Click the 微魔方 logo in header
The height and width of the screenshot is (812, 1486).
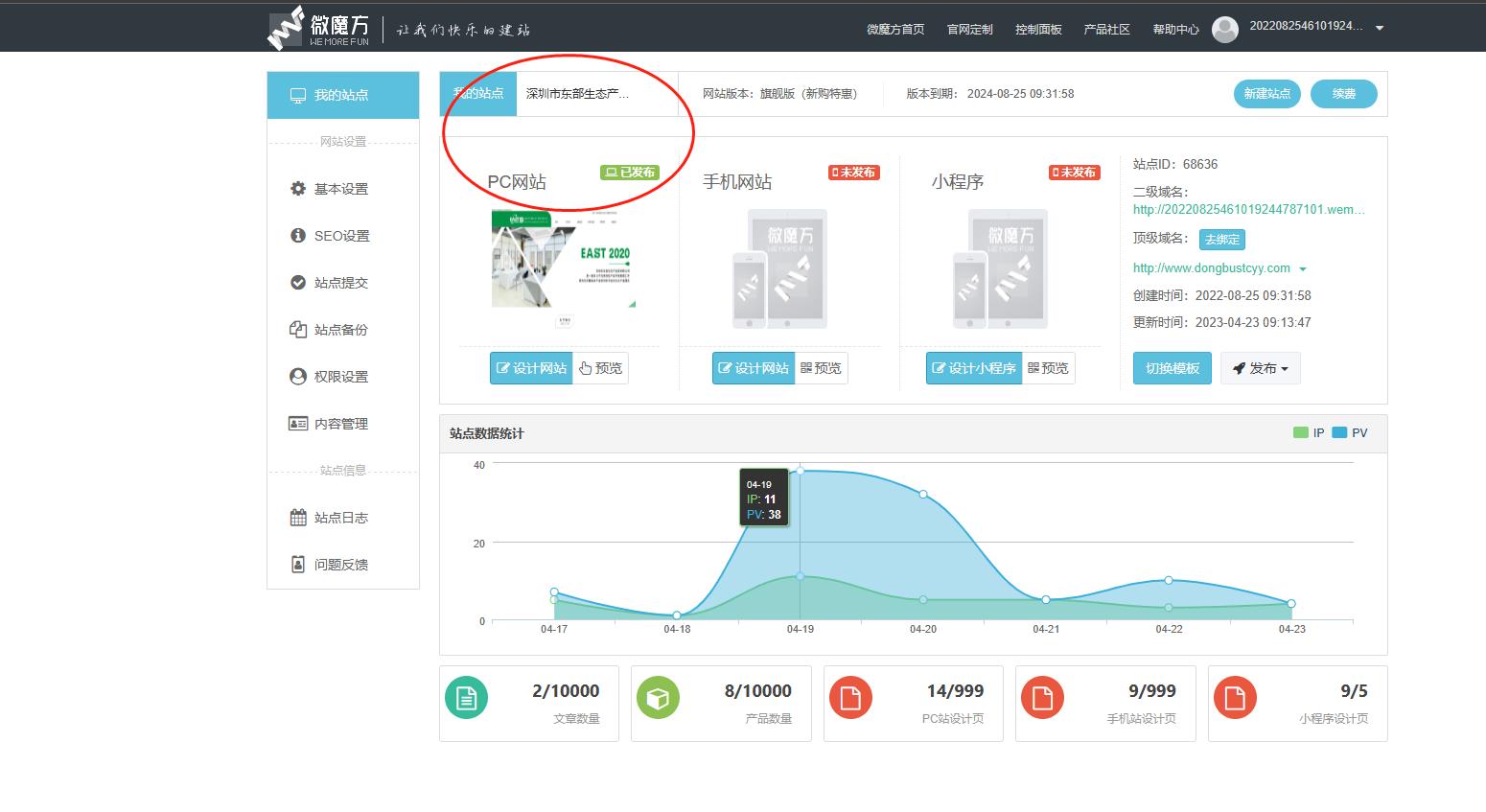318,28
